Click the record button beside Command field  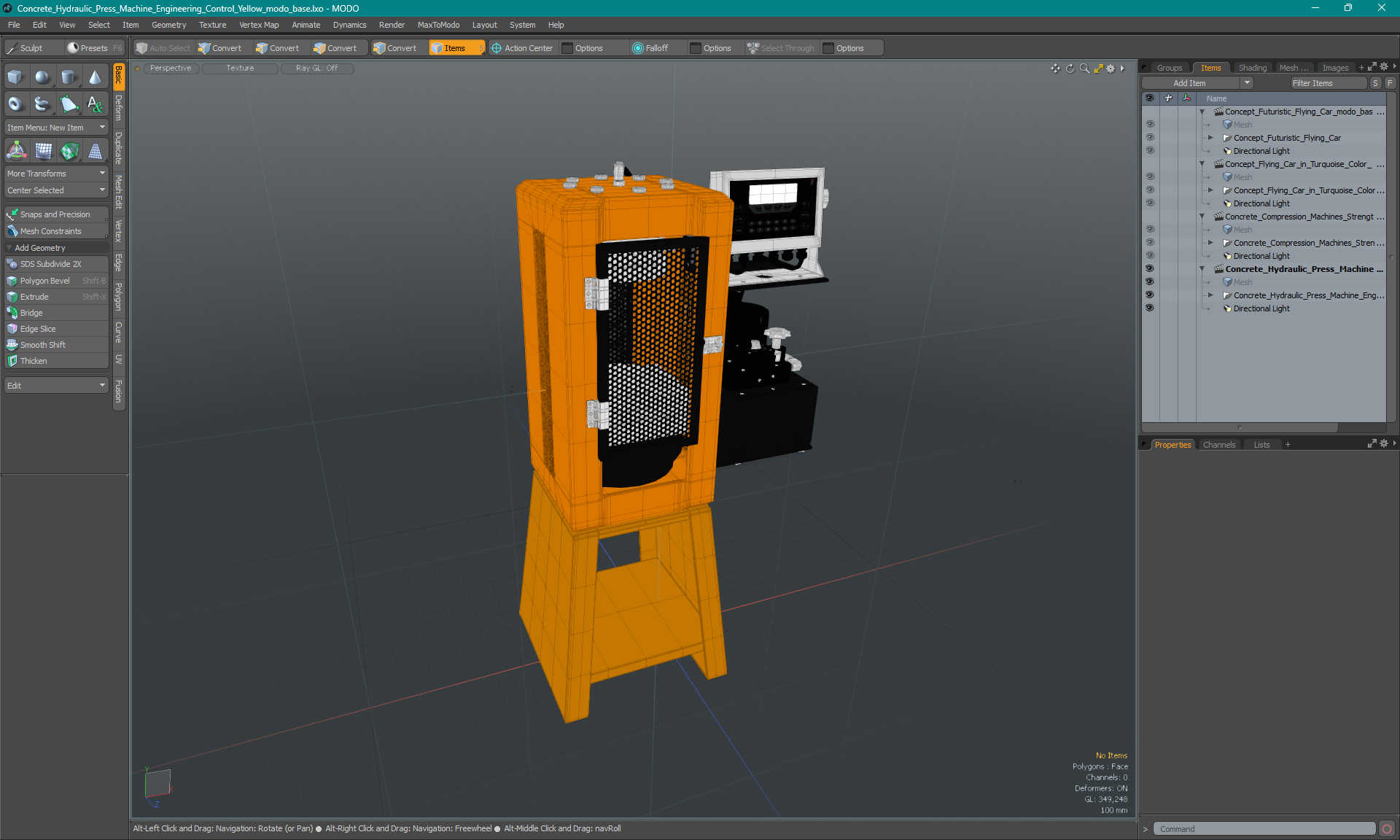pyautogui.click(x=1387, y=829)
